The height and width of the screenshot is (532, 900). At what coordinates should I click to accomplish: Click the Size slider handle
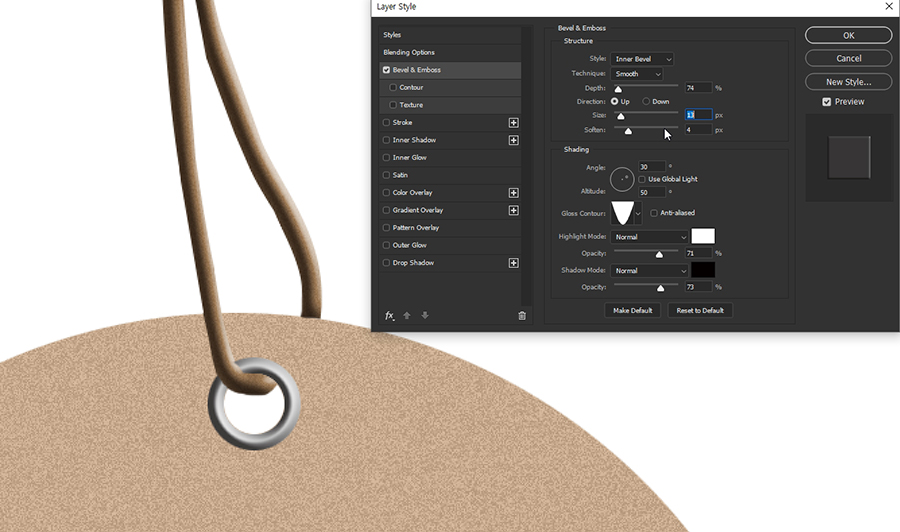620,117
